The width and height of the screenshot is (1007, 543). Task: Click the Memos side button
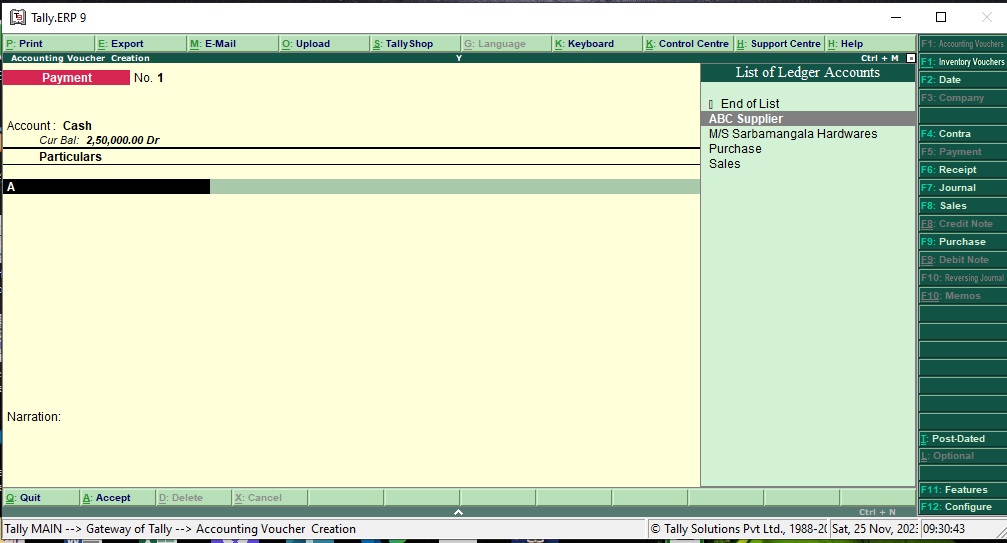(962, 295)
